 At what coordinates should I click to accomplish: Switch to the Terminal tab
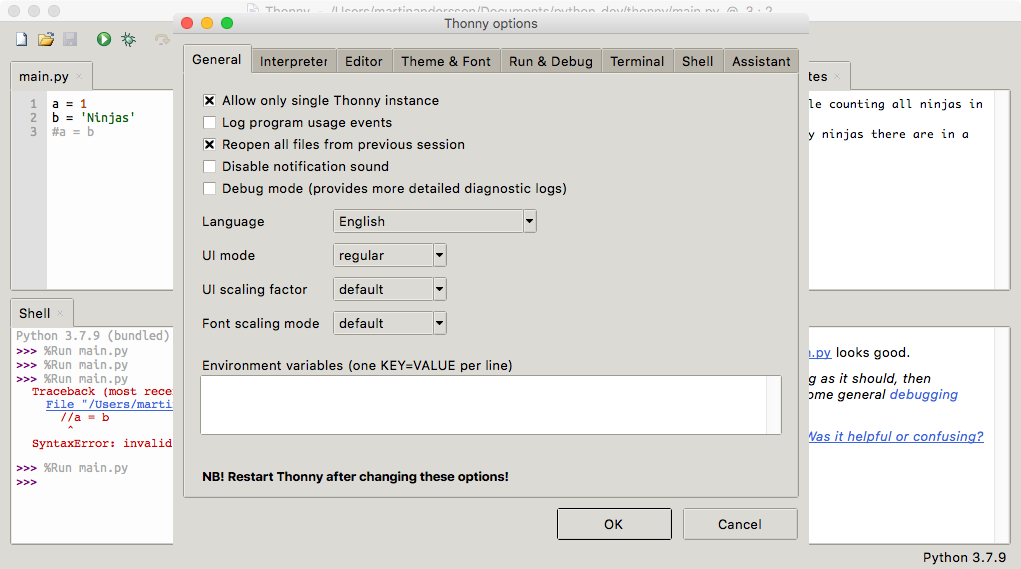coord(637,61)
